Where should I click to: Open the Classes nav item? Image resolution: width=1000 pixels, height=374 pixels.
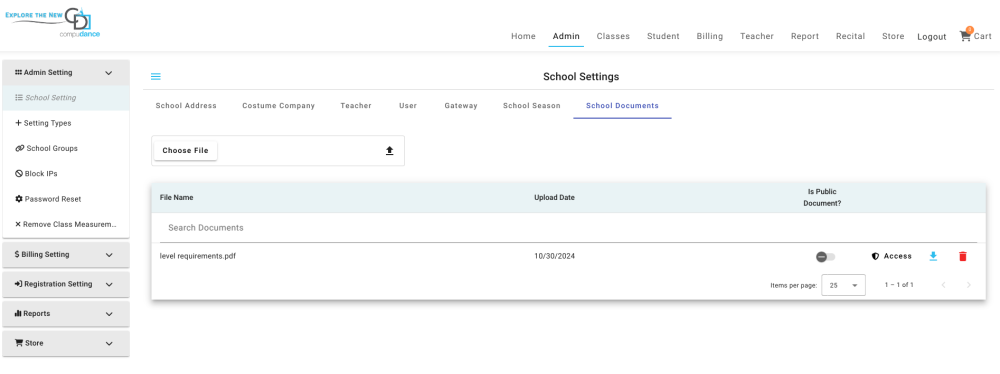pos(613,36)
